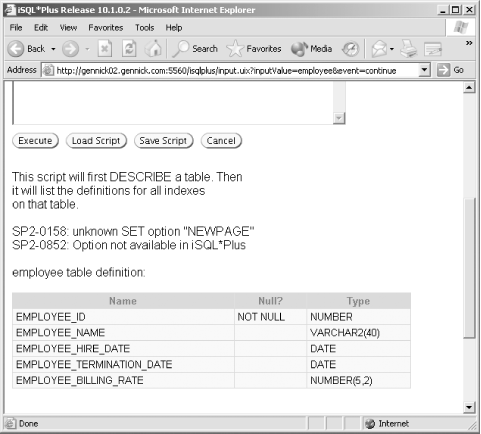Click the page scrollbar up arrow
Viewport: 481px width, 434px height.
point(469,88)
